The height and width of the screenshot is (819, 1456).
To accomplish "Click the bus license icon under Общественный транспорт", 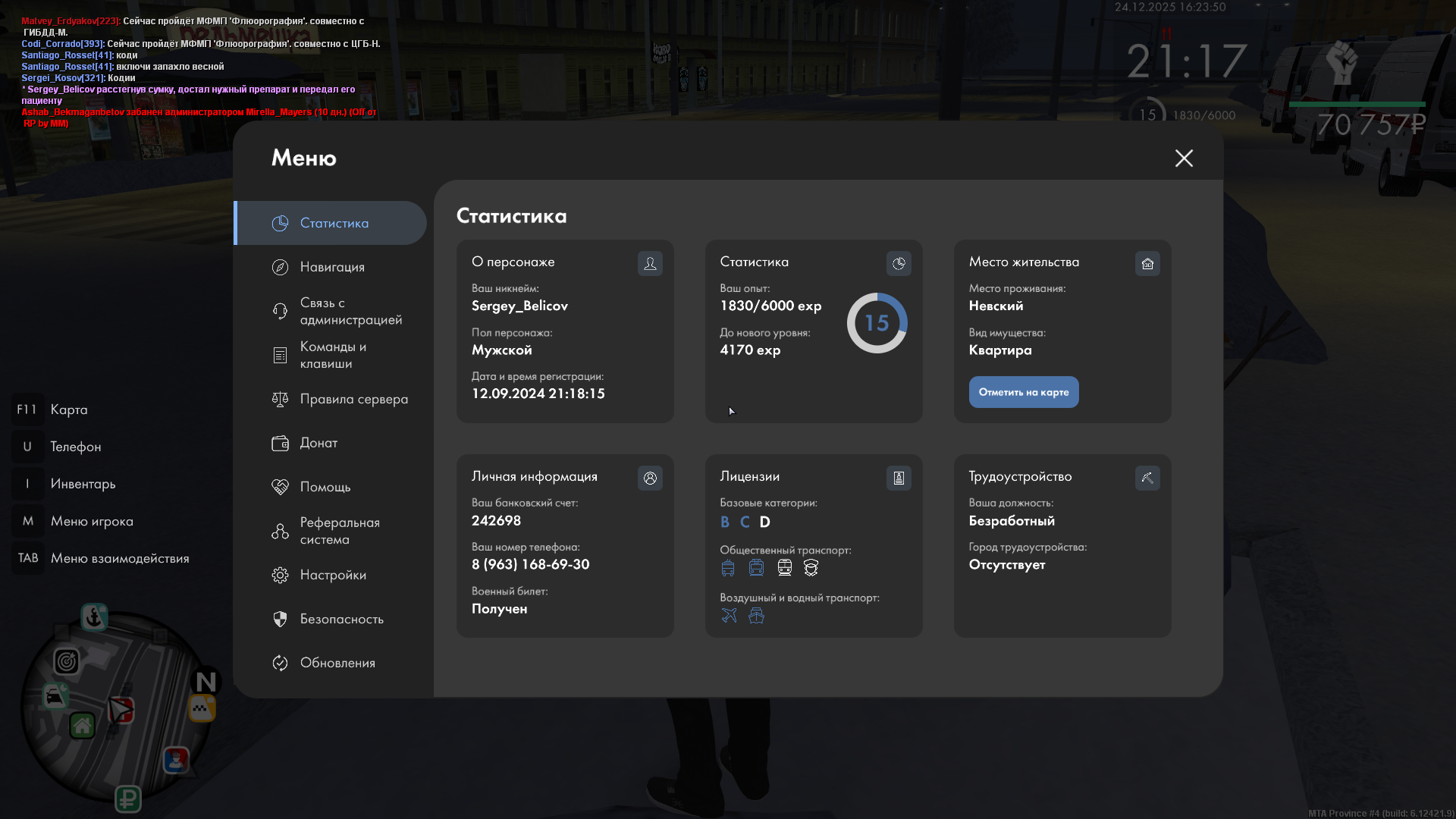I will coord(728,568).
